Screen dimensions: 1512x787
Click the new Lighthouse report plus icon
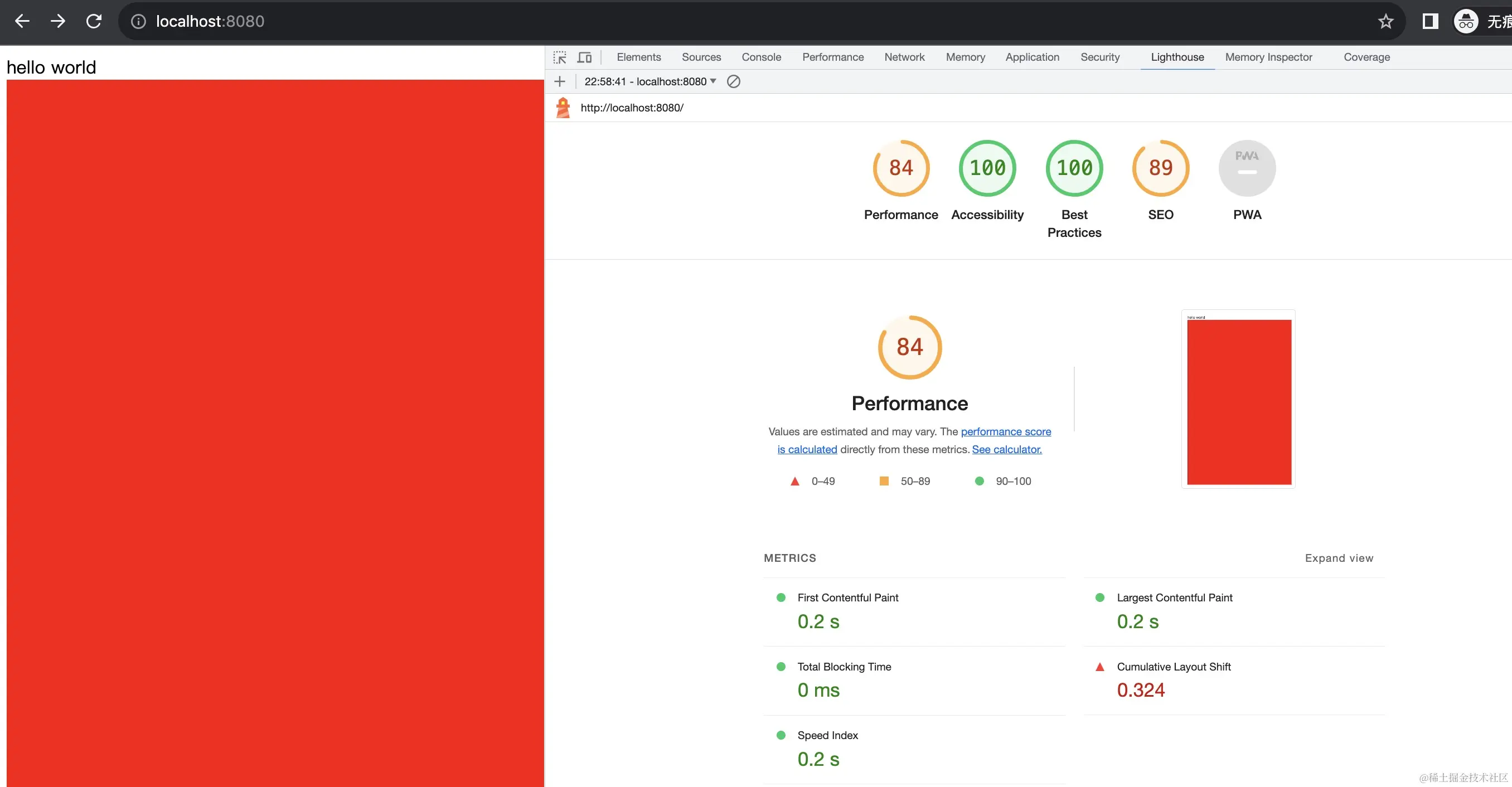(x=559, y=81)
